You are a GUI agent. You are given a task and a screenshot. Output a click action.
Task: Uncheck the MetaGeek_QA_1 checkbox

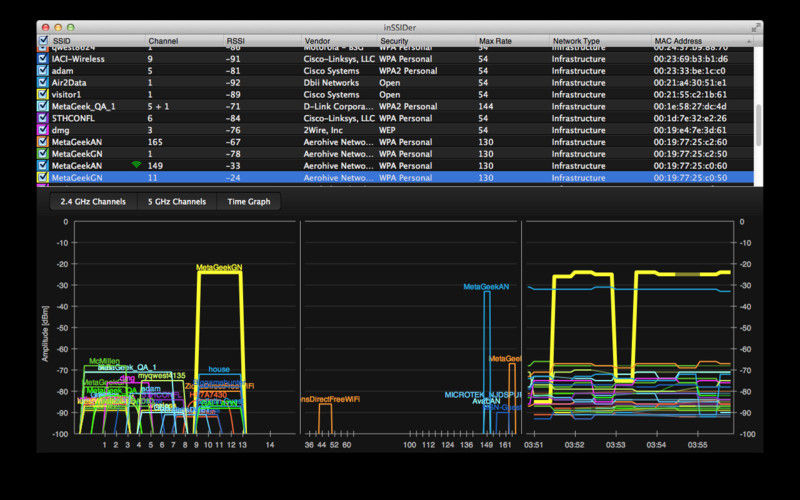coord(43,106)
